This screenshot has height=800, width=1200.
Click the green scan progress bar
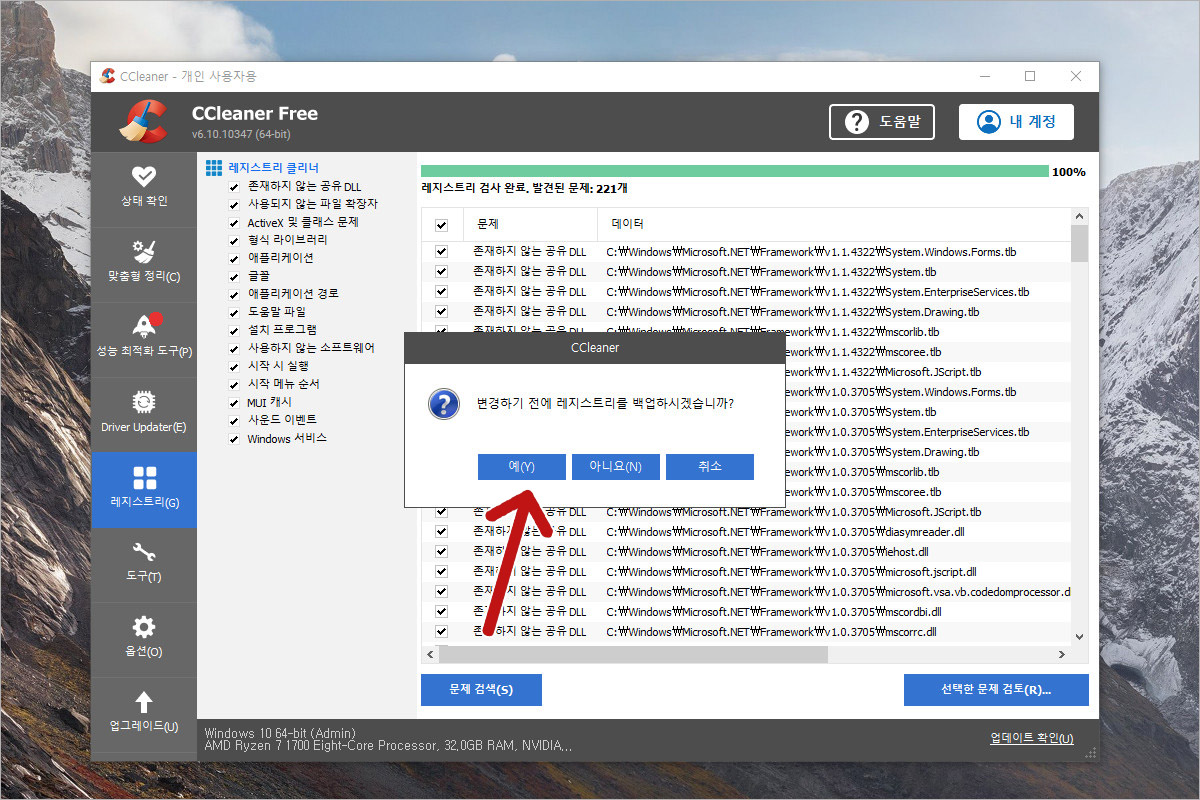734,171
